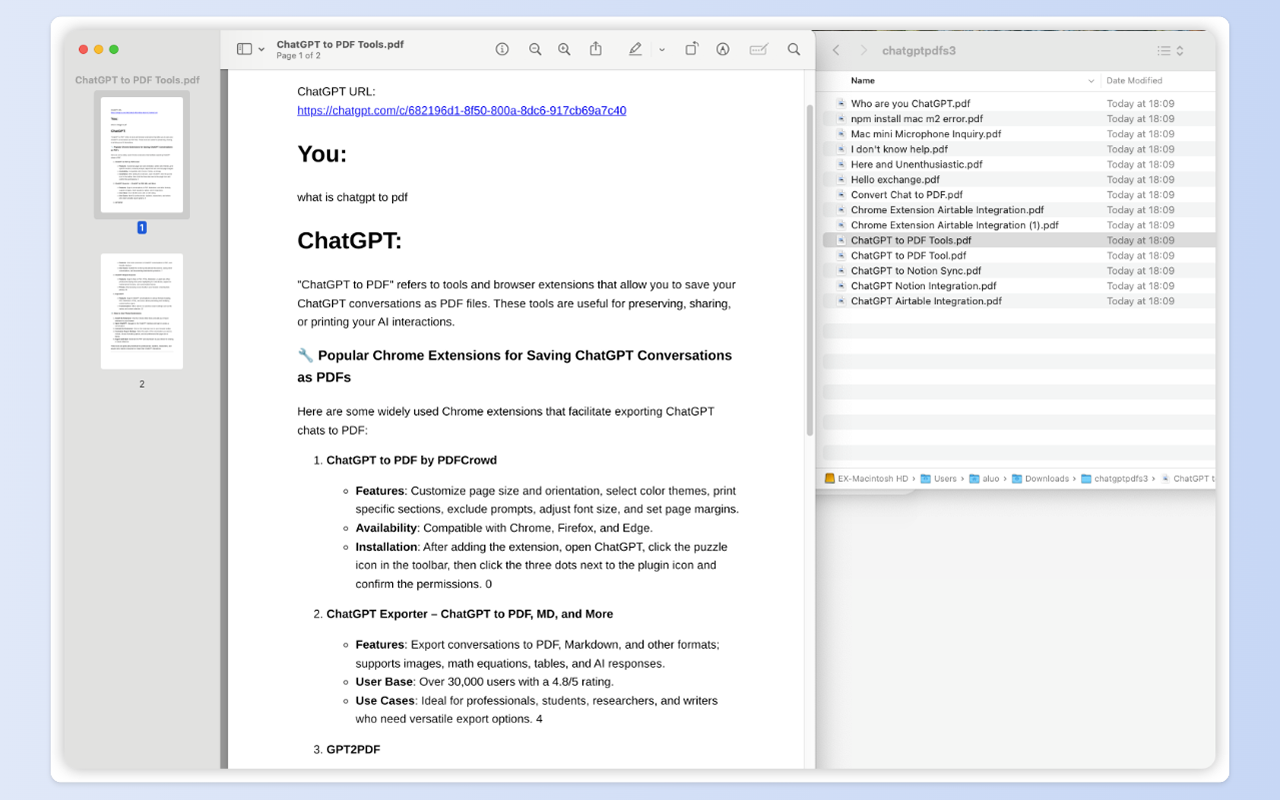Click the Rotate icon in Preview
1280x800 pixels.
(691, 48)
